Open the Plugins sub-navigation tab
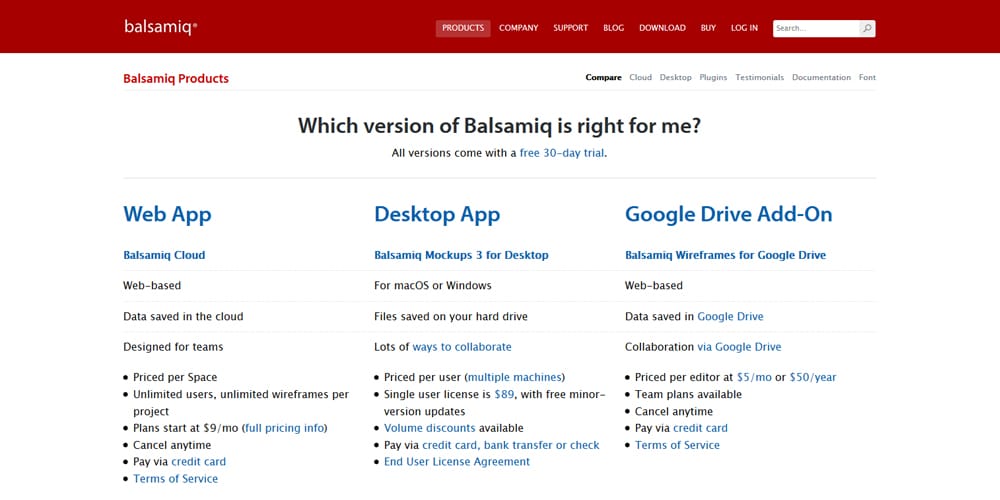Screen dimensions: 1000x500 713,77
